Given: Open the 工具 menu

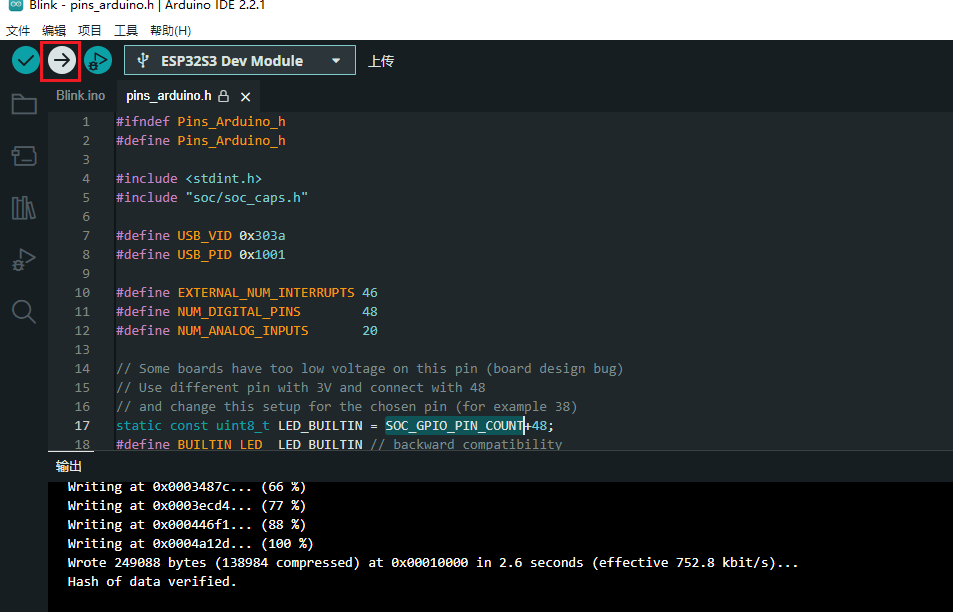Looking at the screenshot, I should point(126,30).
